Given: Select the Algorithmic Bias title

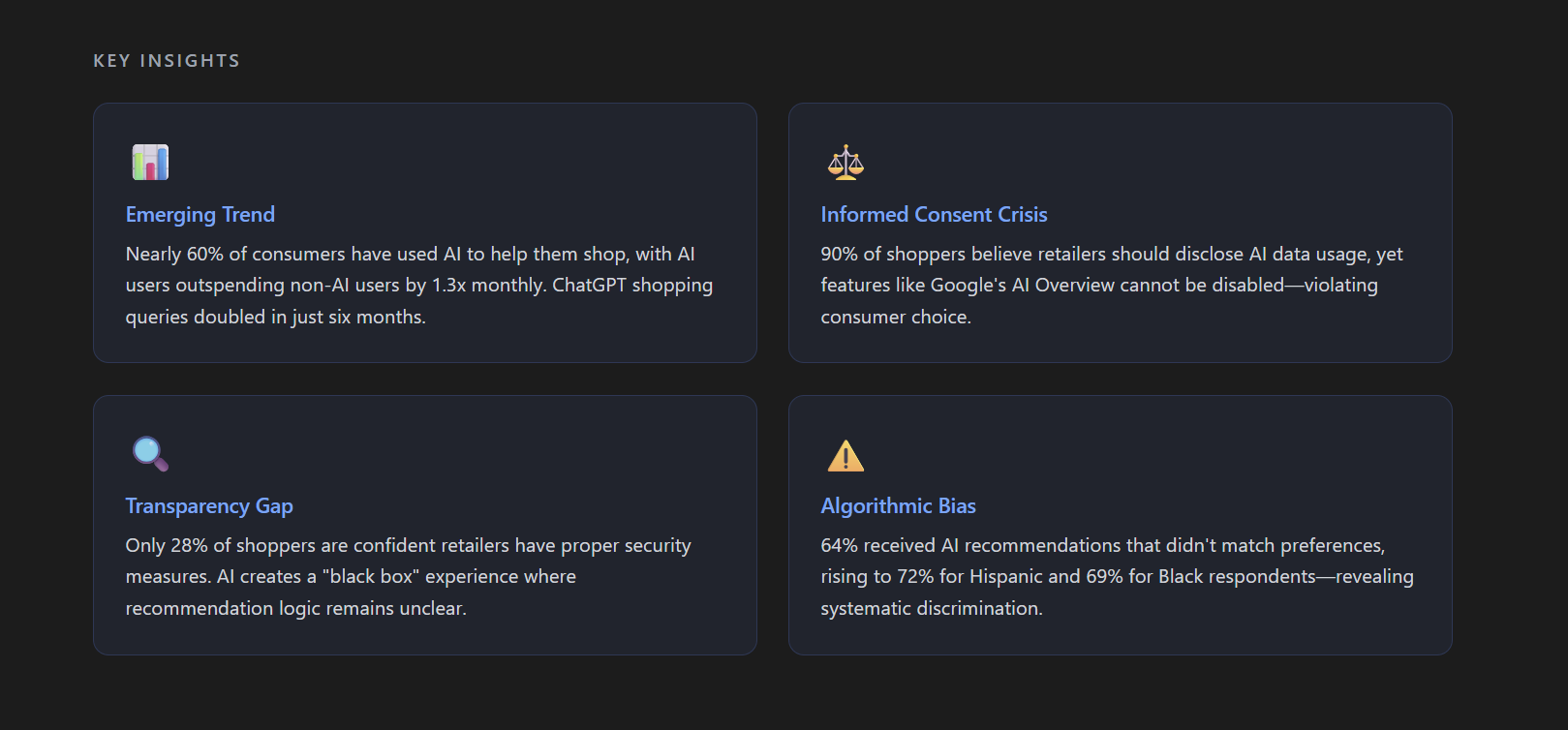Looking at the screenshot, I should click(898, 506).
